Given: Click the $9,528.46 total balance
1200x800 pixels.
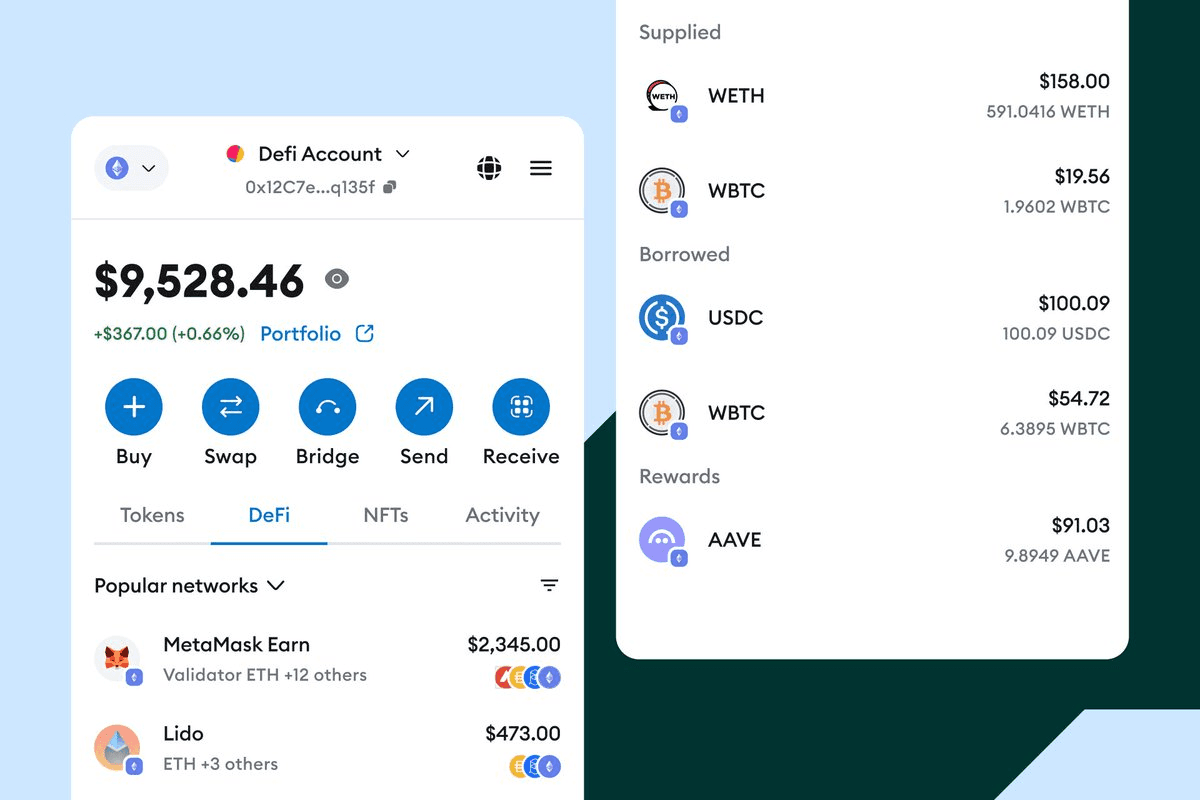Looking at the screenshot, I should 199,281.
